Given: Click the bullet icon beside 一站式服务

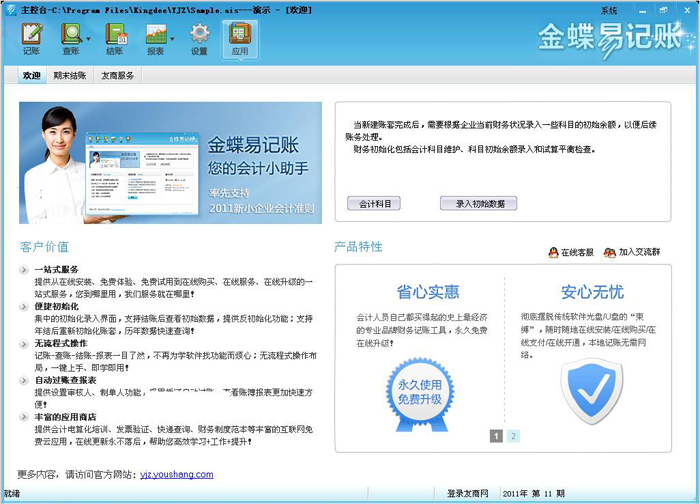Looking at the screenshot, I should click(24, 270).
